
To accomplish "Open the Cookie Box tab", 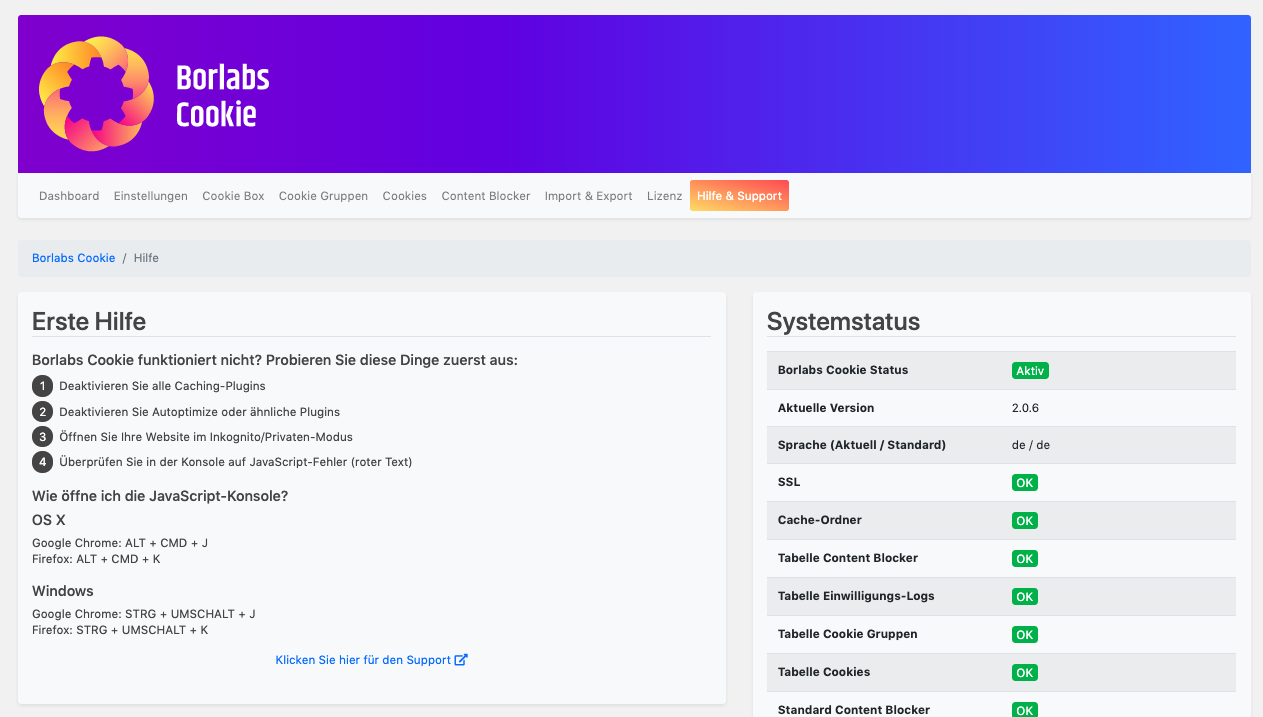I will (233, 196).
